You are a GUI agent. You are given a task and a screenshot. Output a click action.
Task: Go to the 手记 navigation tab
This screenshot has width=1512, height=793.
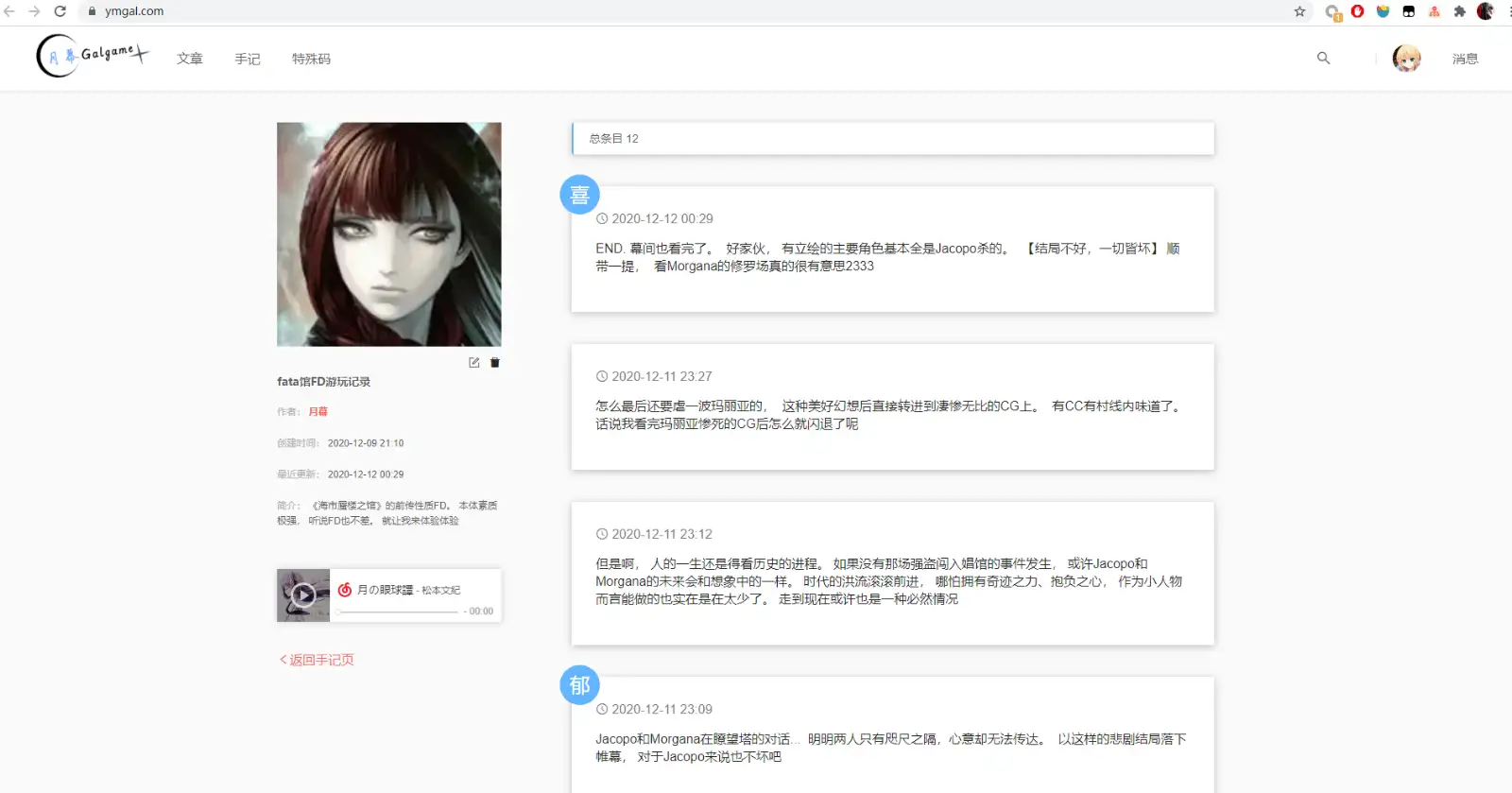point(248,59)
